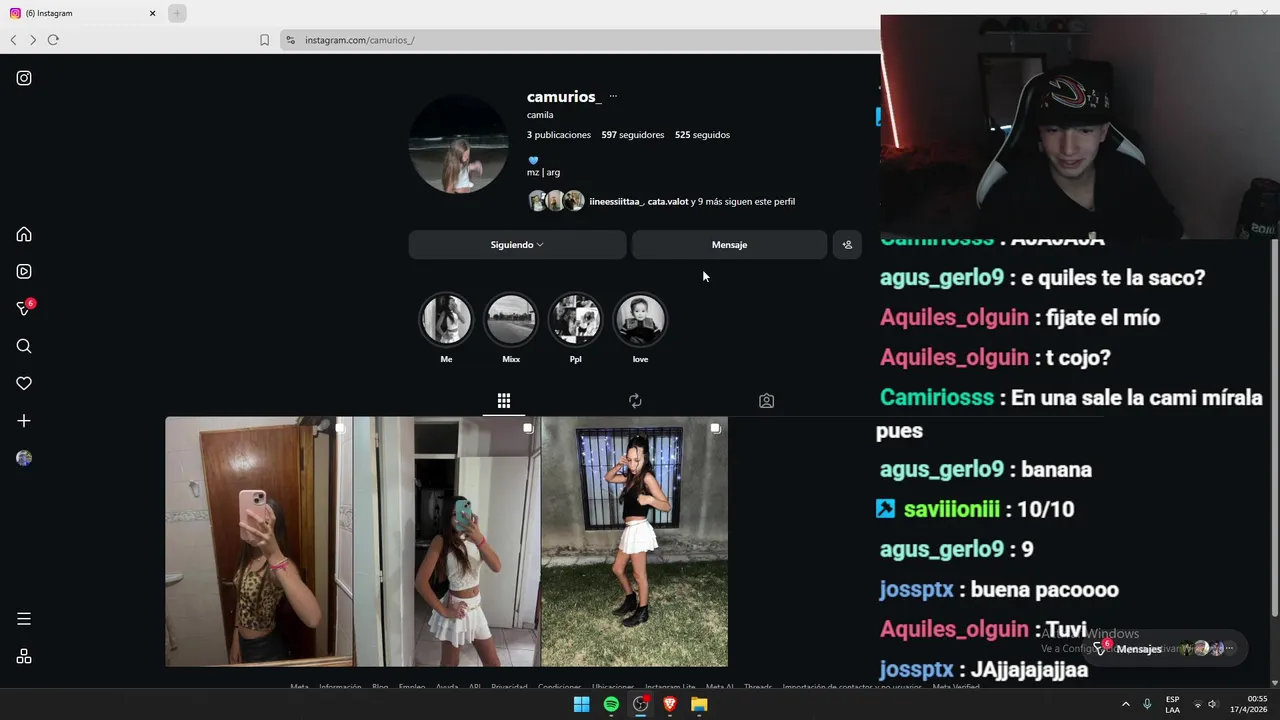The width and height of the screenshot is (1280, 720).
Task: Click chat message 'fijate el mío'
Action: click(x=1103, y=318)
